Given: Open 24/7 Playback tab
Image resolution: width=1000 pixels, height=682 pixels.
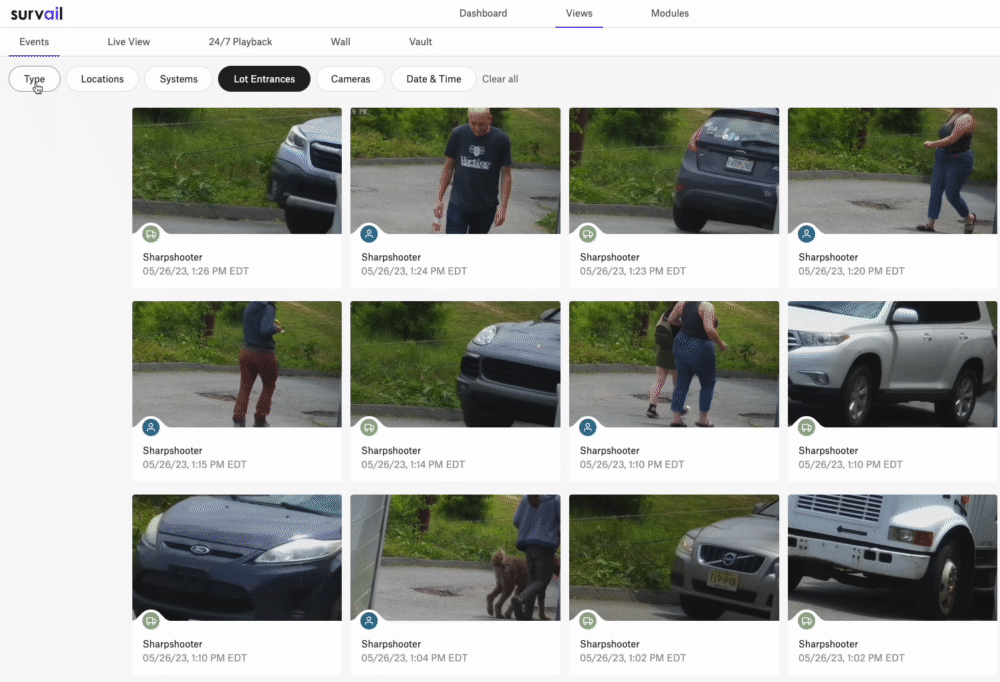Looking at the screenshot, I should click(x=240, y=42).
